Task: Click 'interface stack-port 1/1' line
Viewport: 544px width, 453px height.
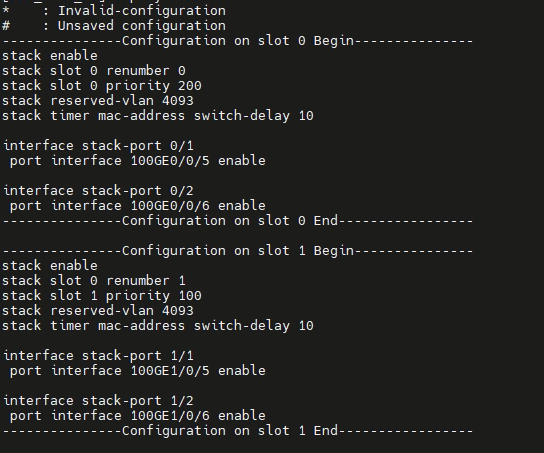Action: [99, 356]
